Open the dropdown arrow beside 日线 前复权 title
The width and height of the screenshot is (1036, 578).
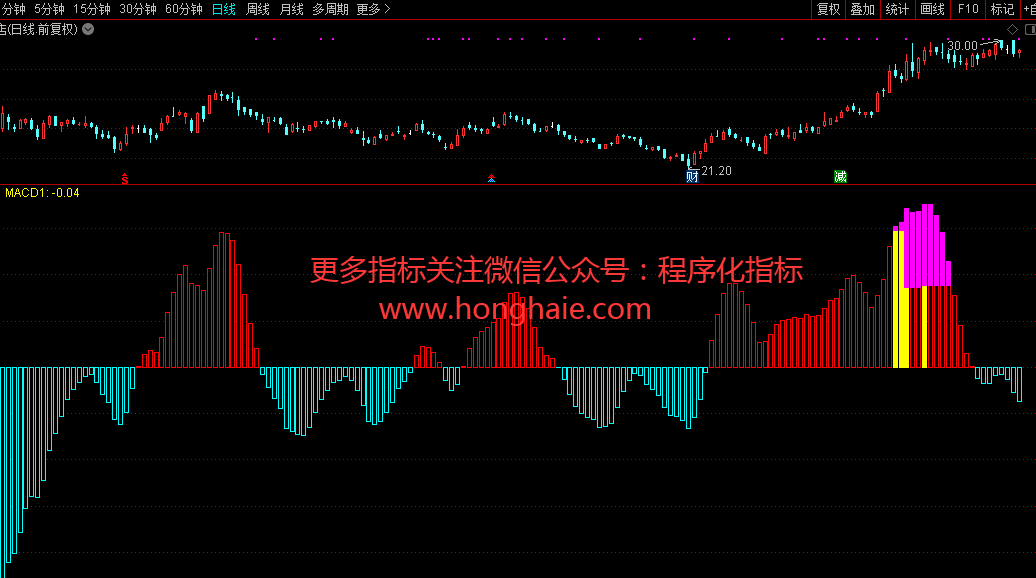[x=88, y=29]
